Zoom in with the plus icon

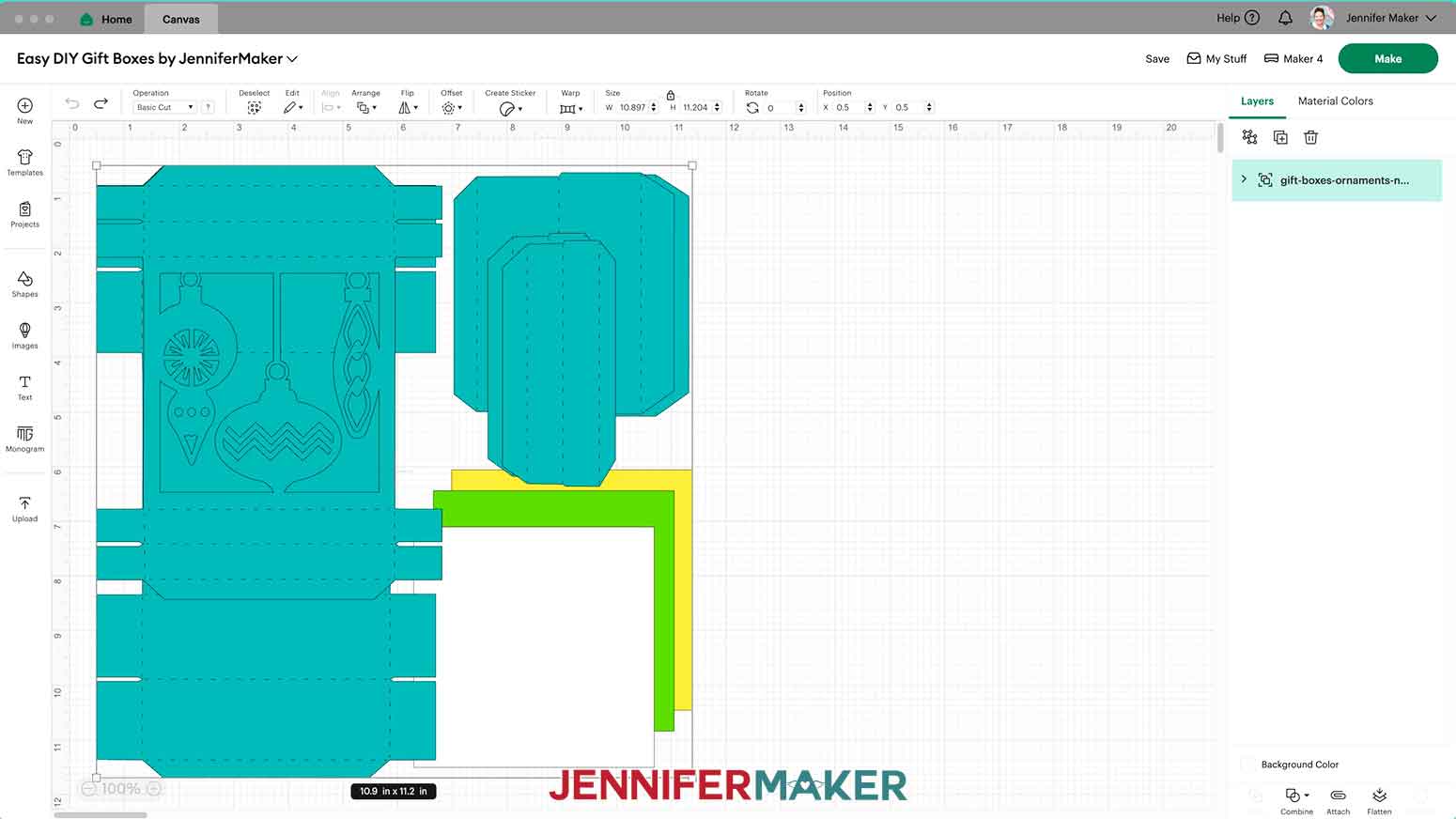point(154,789)
